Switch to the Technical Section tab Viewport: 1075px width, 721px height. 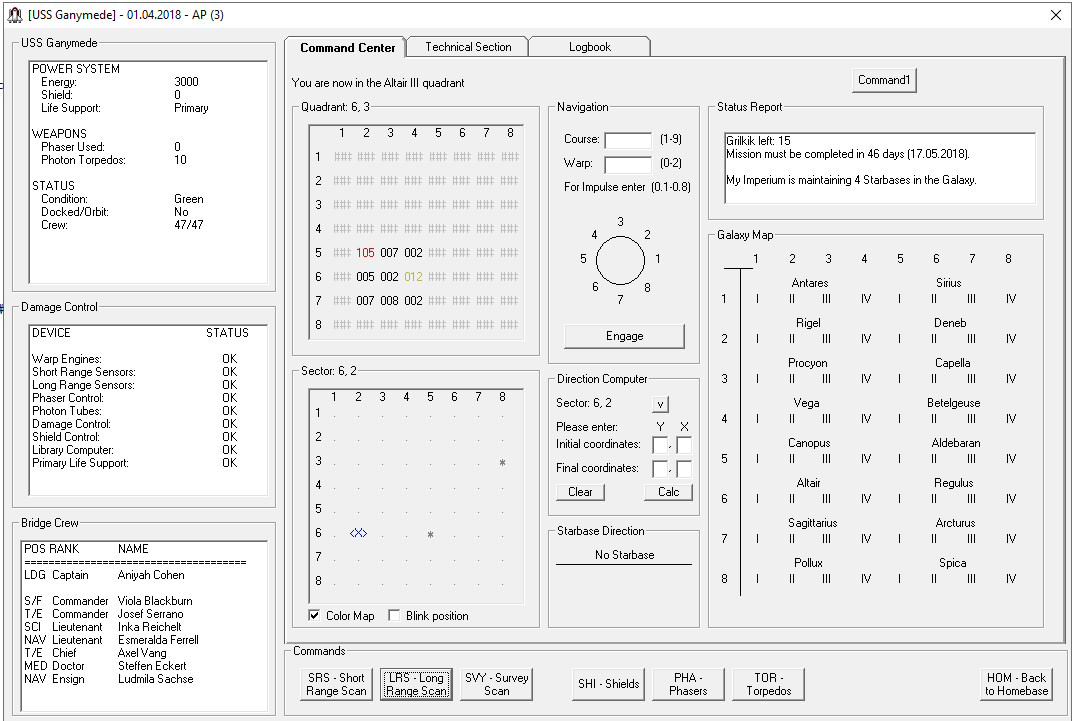468,47
